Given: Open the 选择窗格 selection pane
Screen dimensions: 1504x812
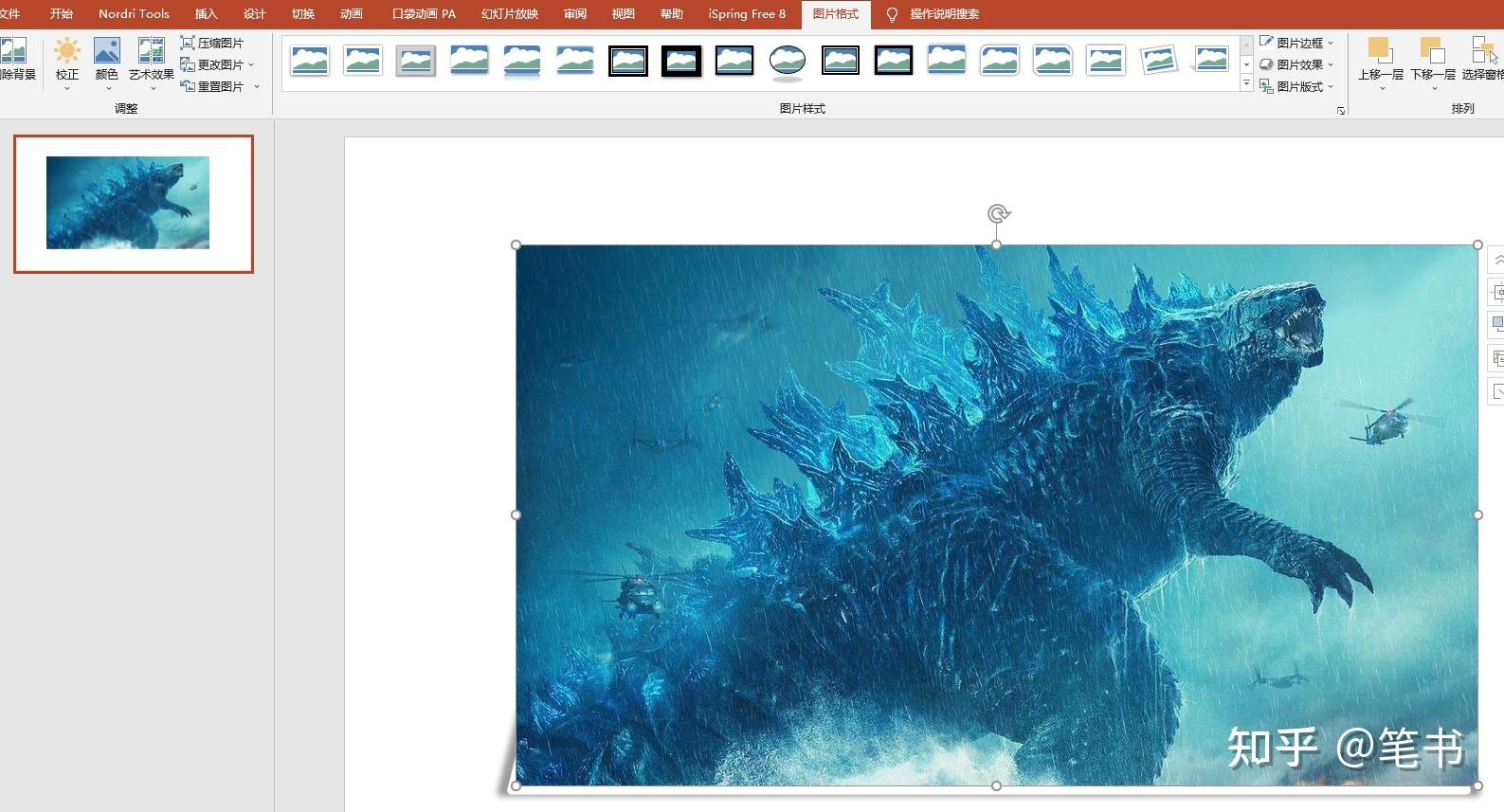Looking at the screenshot, I should coord(1483,59).
